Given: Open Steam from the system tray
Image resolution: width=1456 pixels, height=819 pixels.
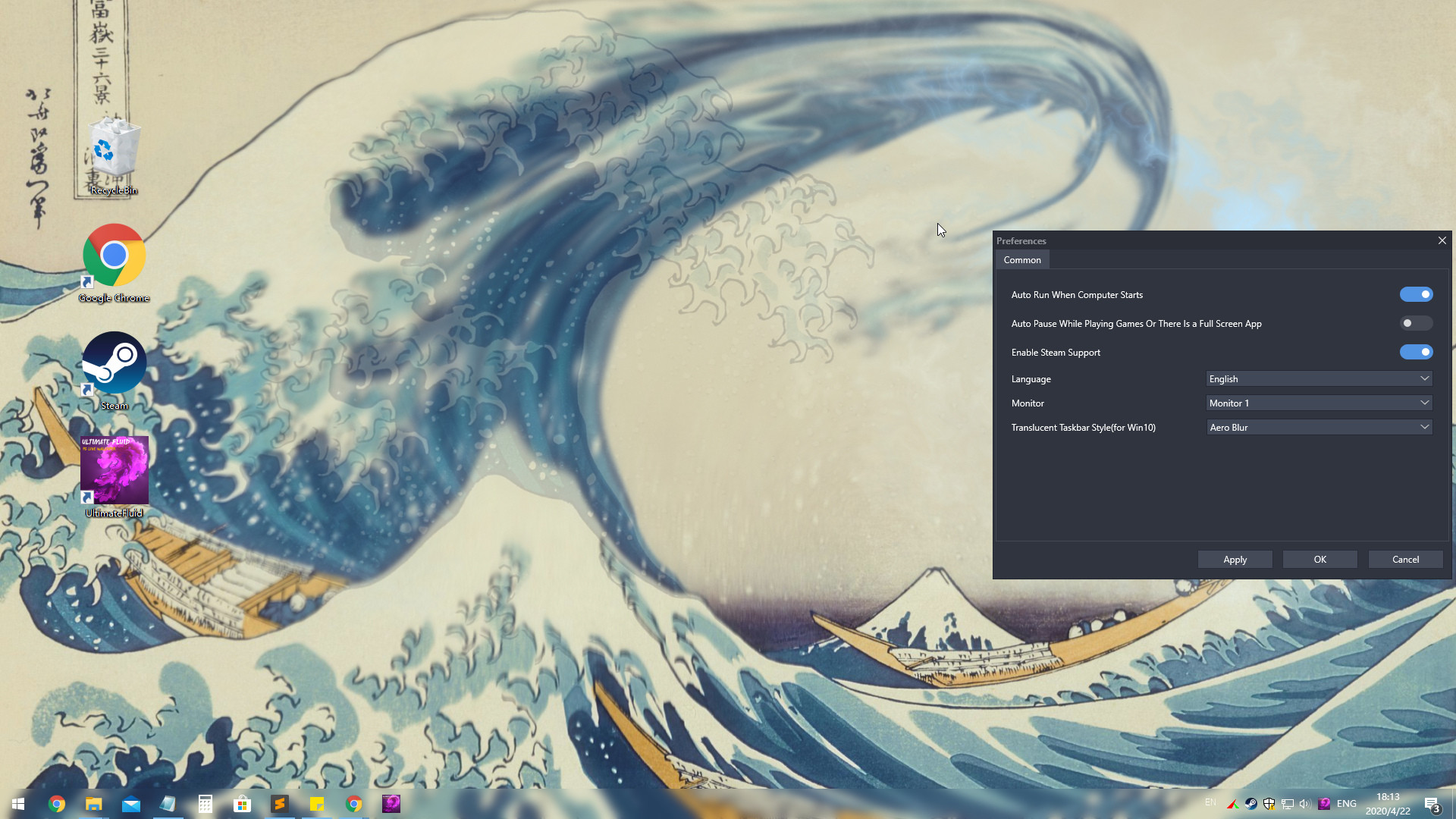Looking at the screenshot, I should pyautogui.click(x=1250, y=803).
